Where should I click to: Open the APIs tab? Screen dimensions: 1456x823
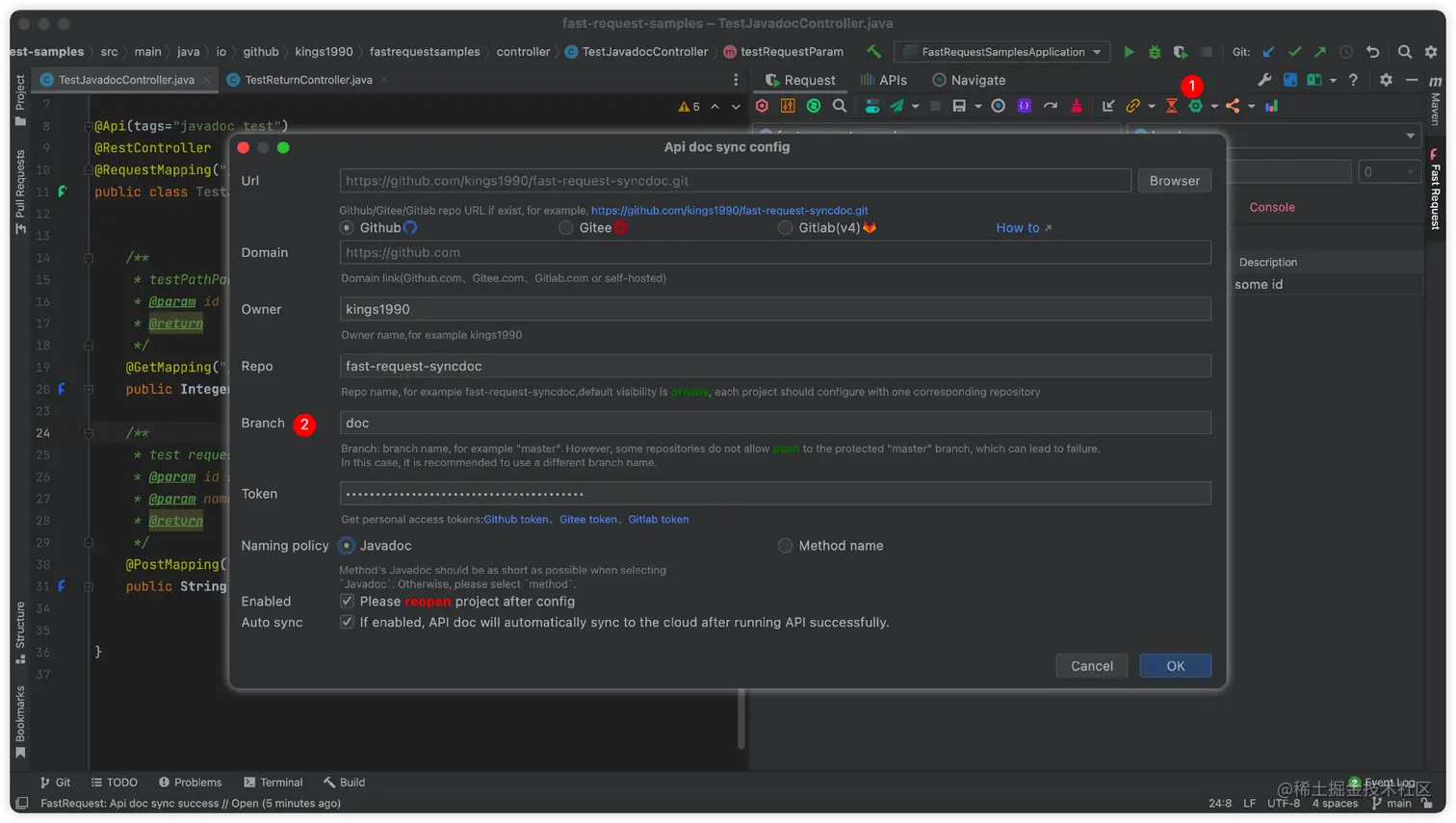click(x=883, y=80)
